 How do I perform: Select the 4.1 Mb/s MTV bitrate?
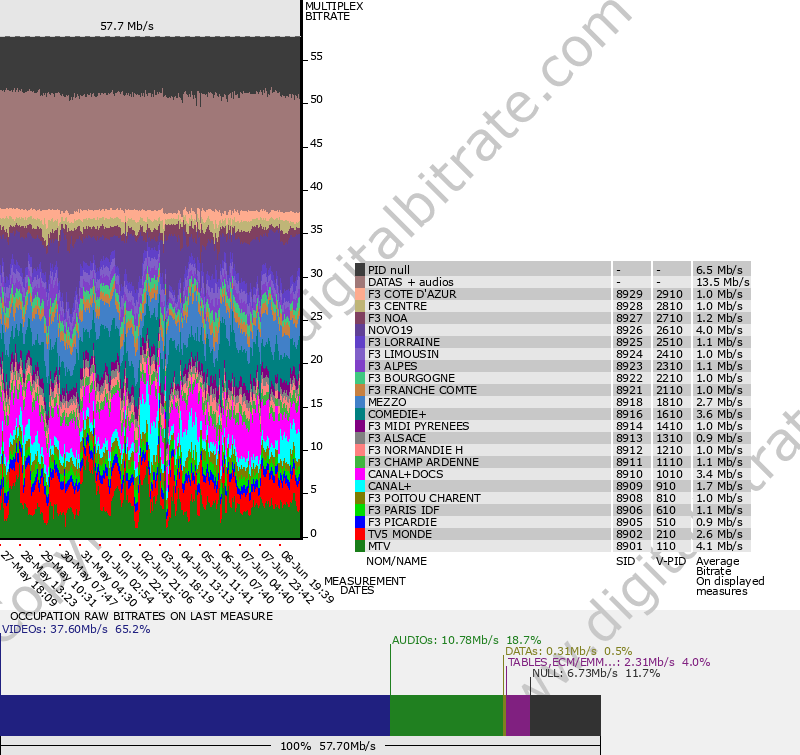click(x=719, y=546)
